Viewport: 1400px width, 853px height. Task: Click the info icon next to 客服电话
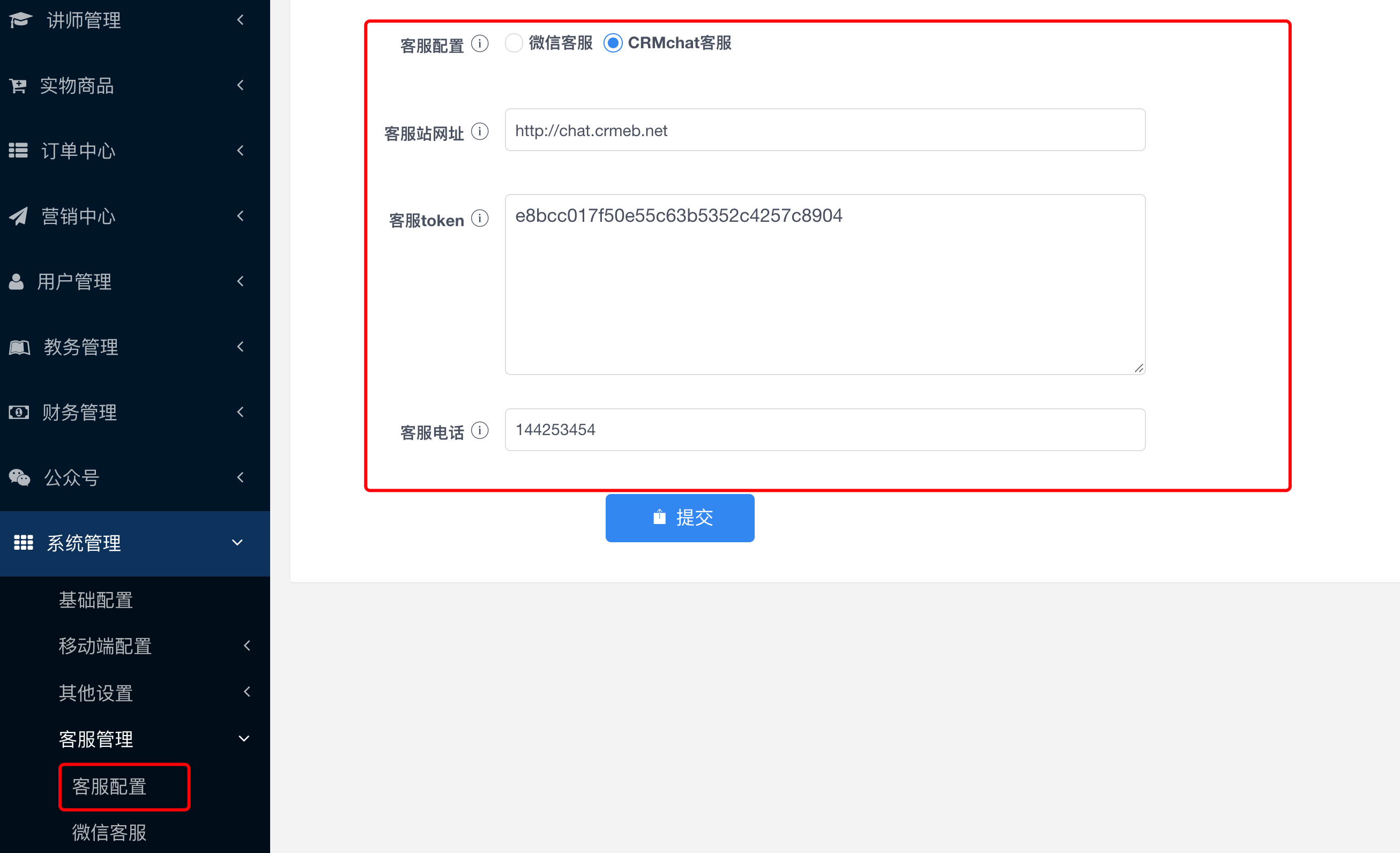[480, 430]
